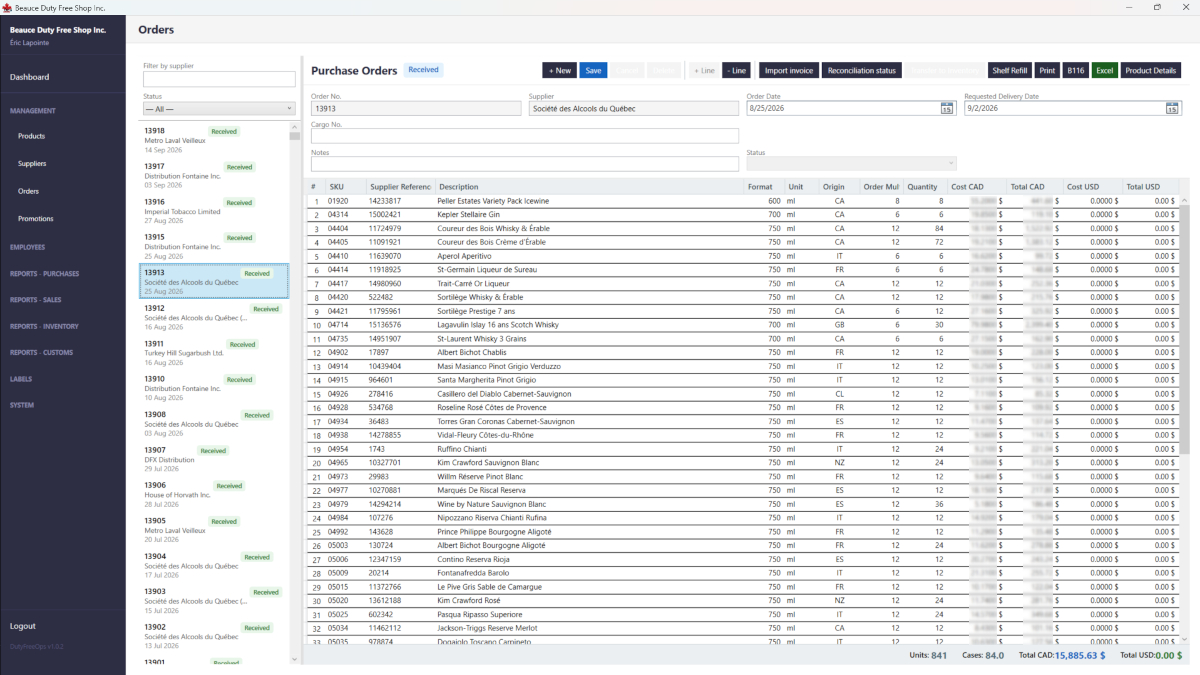Select order 13916 Imperial Tobacco Limited
This screenshot has width=1200, height=675.
[x=213, y=211]
